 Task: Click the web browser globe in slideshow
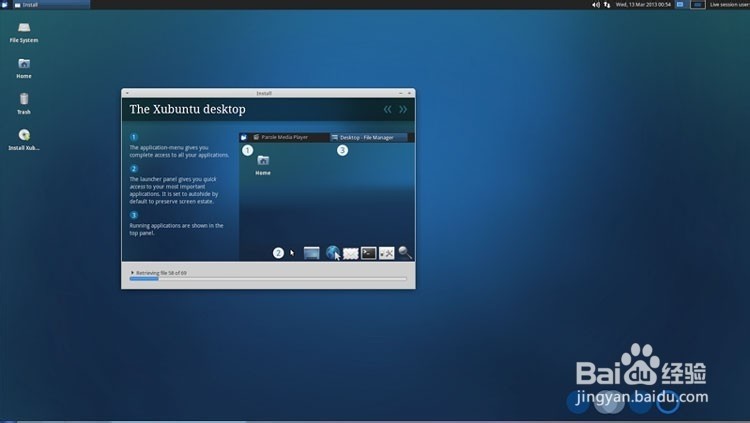point(333,253)
